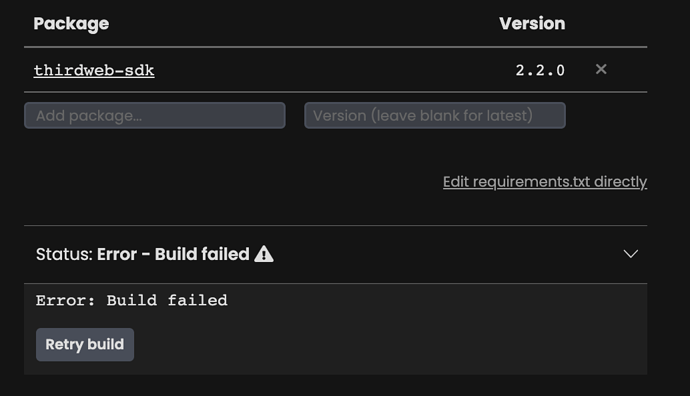The image size is (690, 396).
Task: Focus the Add package input field
Action: tap(154, 115)
